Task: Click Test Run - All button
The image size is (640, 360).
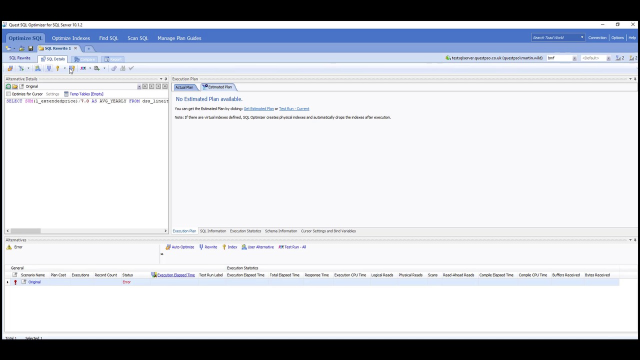Action: pyautogui.click(x=292, y=247)
